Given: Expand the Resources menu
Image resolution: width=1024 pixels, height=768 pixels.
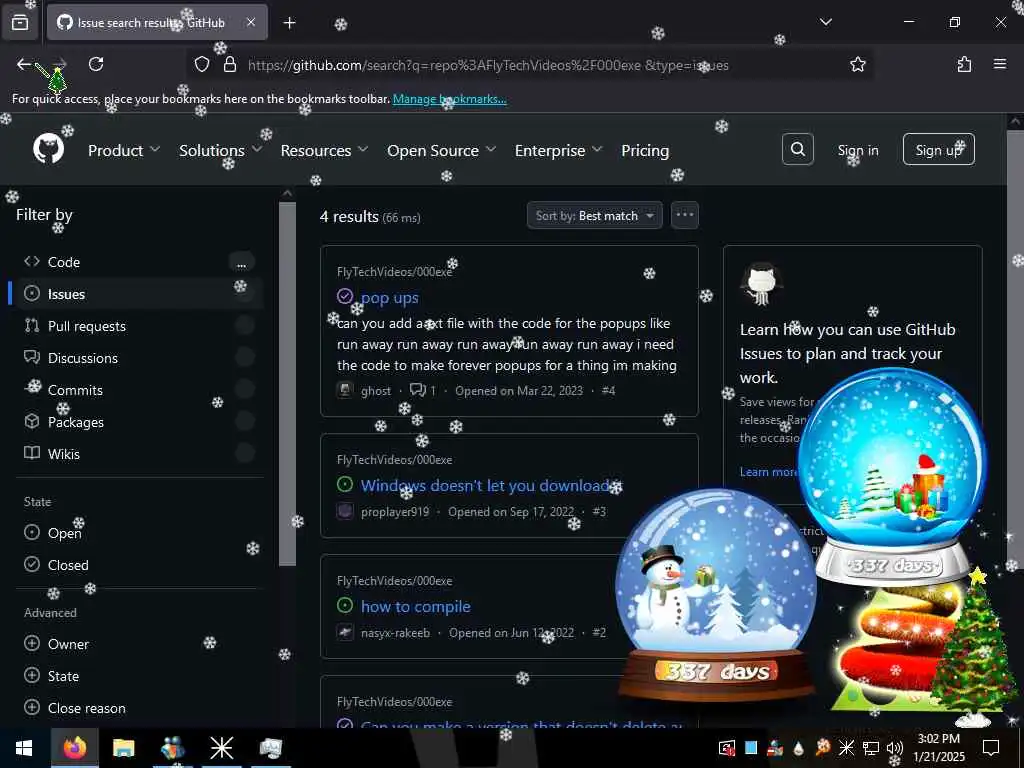Looking at the screenshot, I should (324, 150).
